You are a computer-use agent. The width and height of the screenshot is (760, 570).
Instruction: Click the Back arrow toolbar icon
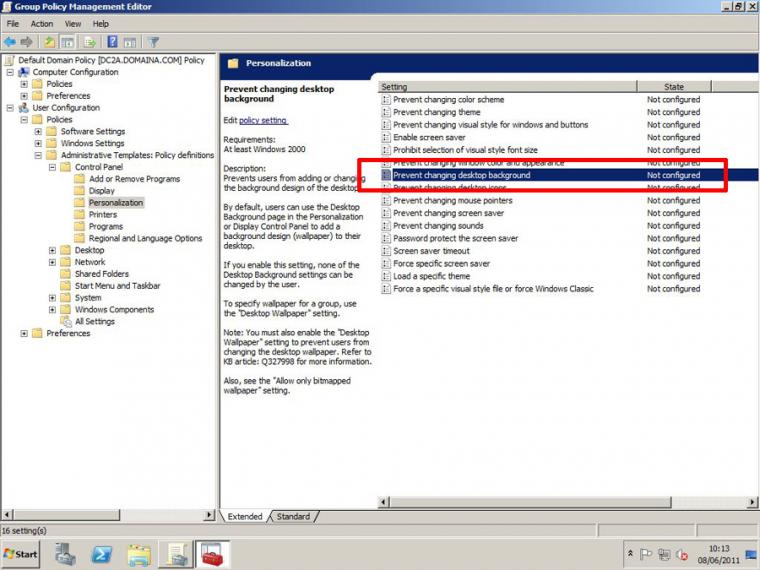(x=10, y=42)
